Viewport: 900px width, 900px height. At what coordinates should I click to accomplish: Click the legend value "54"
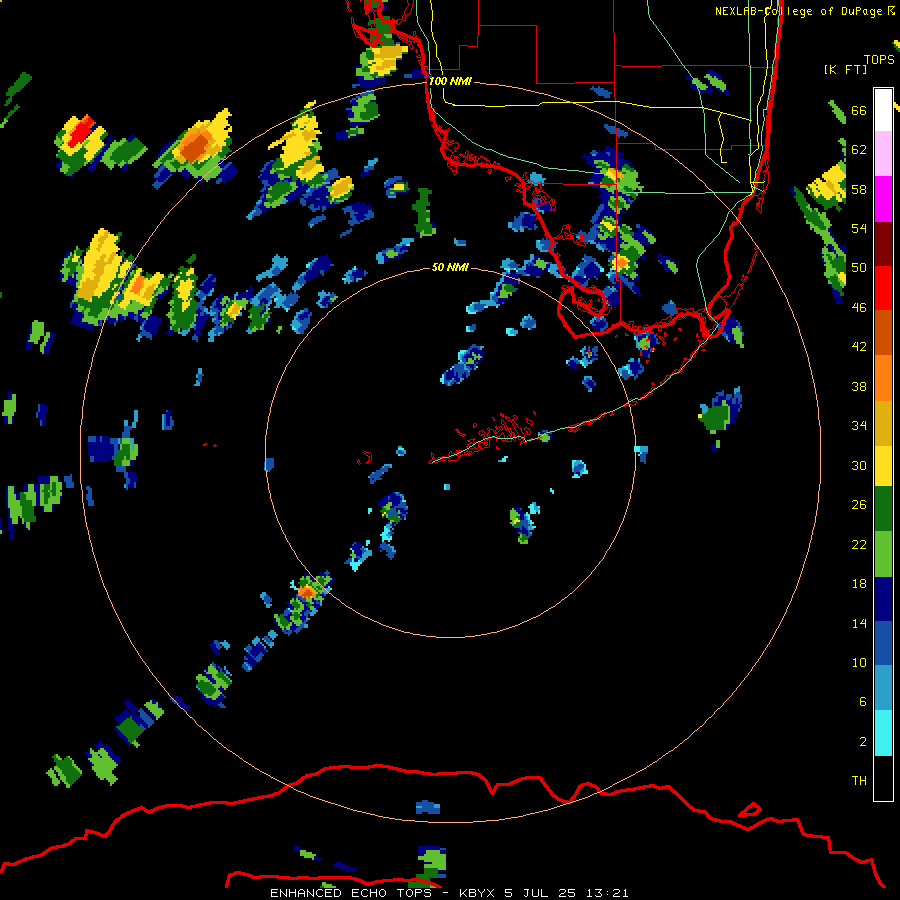pyautogui.click(x=859, y=228)
